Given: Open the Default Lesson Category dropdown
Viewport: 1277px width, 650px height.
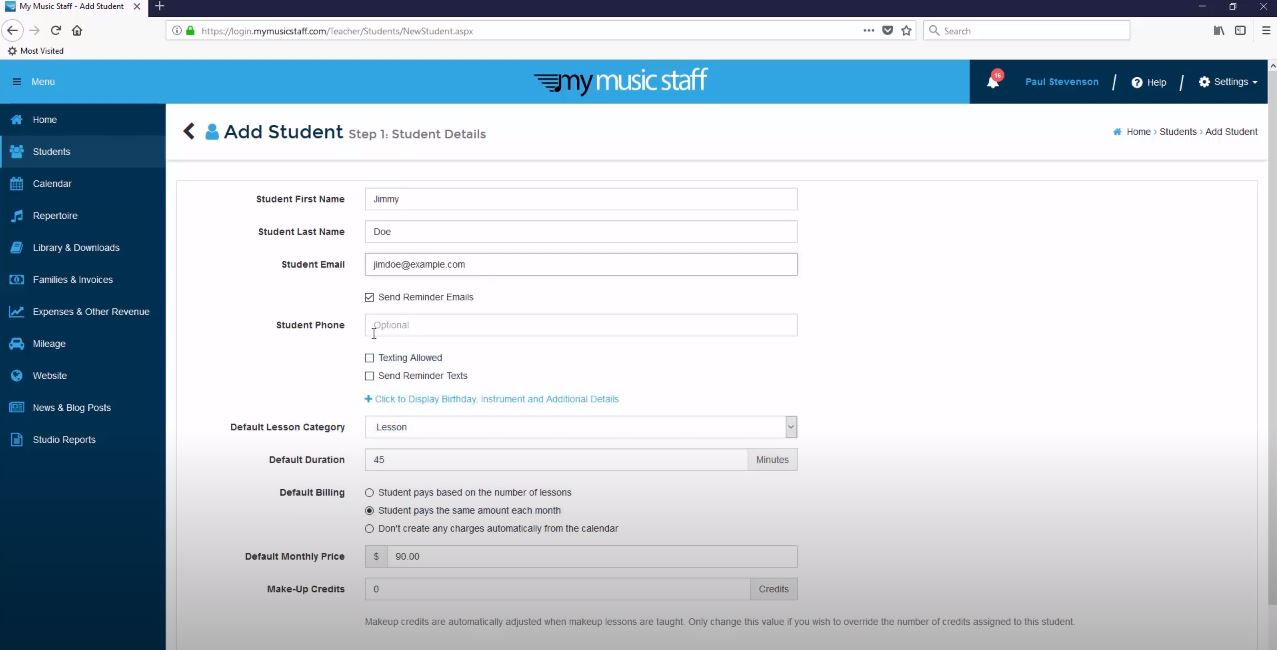Looking at the screenshot, I should point(581,427).
